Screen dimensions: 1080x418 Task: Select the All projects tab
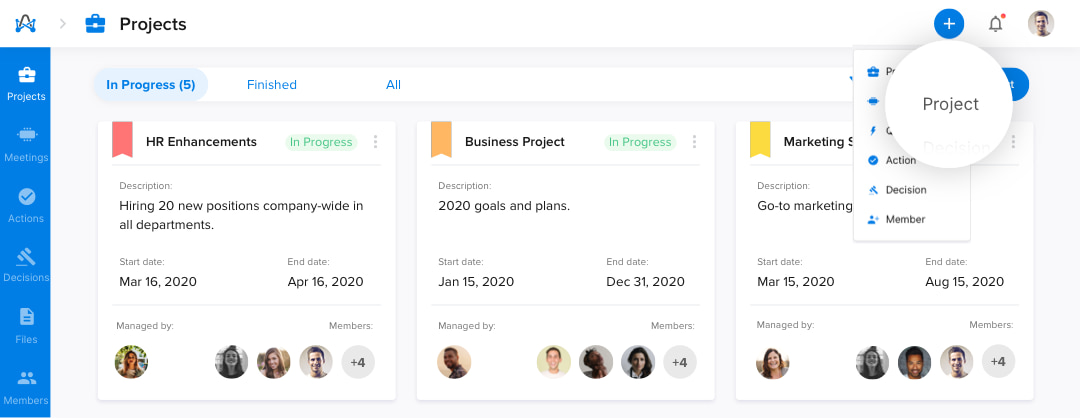pyautogui.click(x=393, y=85)
